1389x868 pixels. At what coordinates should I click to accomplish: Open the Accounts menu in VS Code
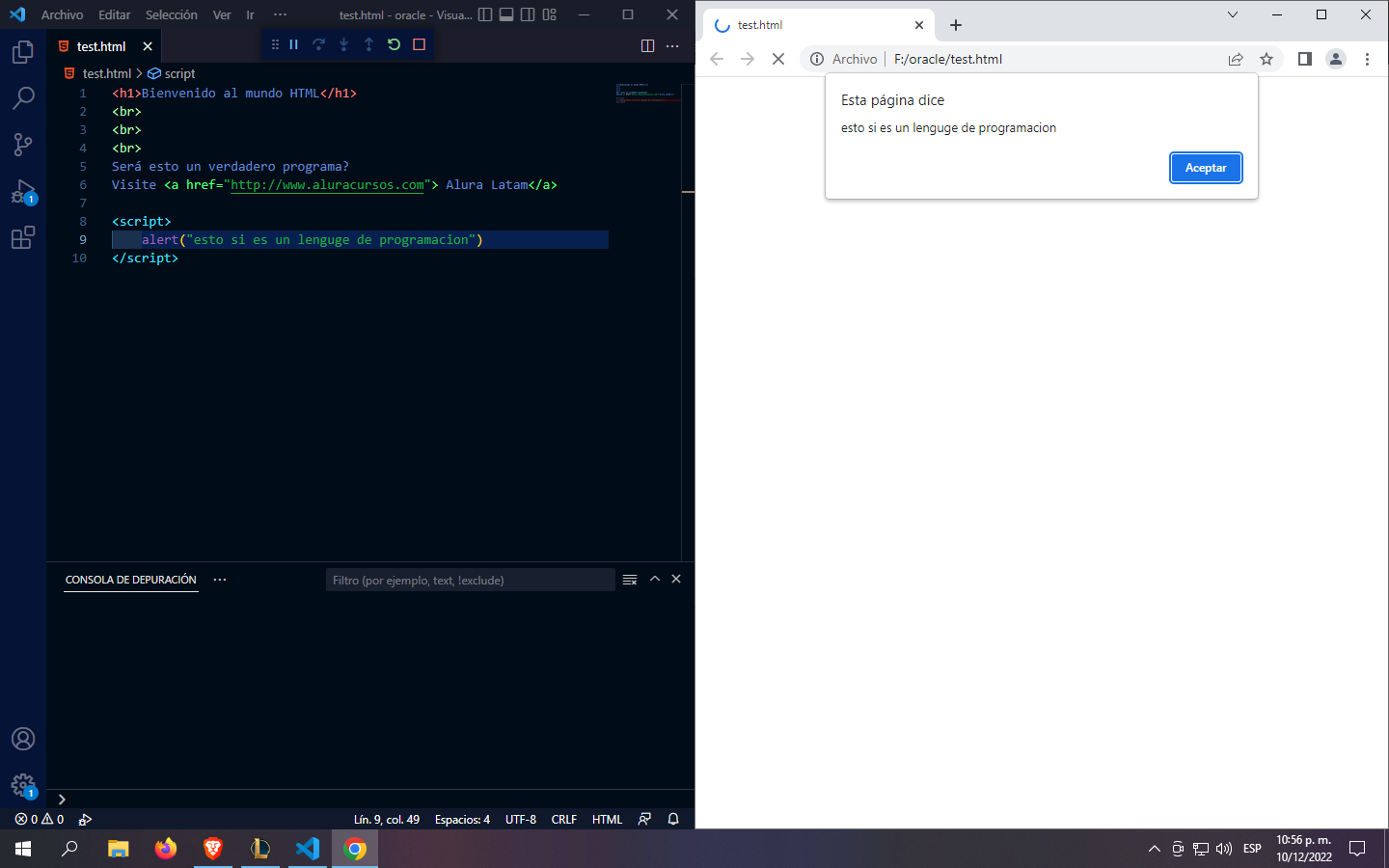click(23, 739)
